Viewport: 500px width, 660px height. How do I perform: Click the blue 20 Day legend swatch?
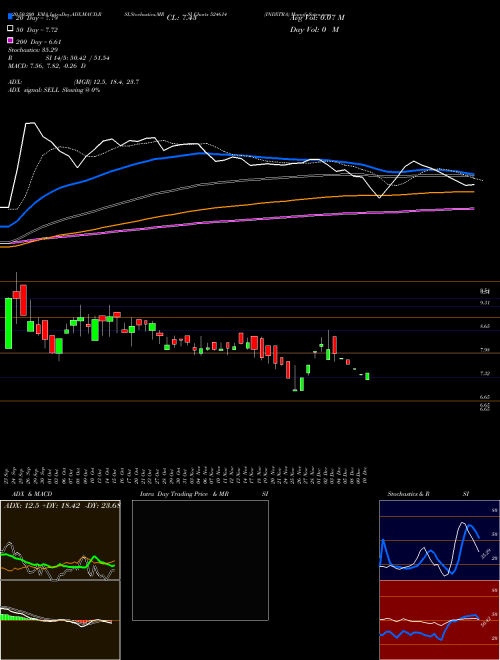pyautogui.click(x=10, y=17)
